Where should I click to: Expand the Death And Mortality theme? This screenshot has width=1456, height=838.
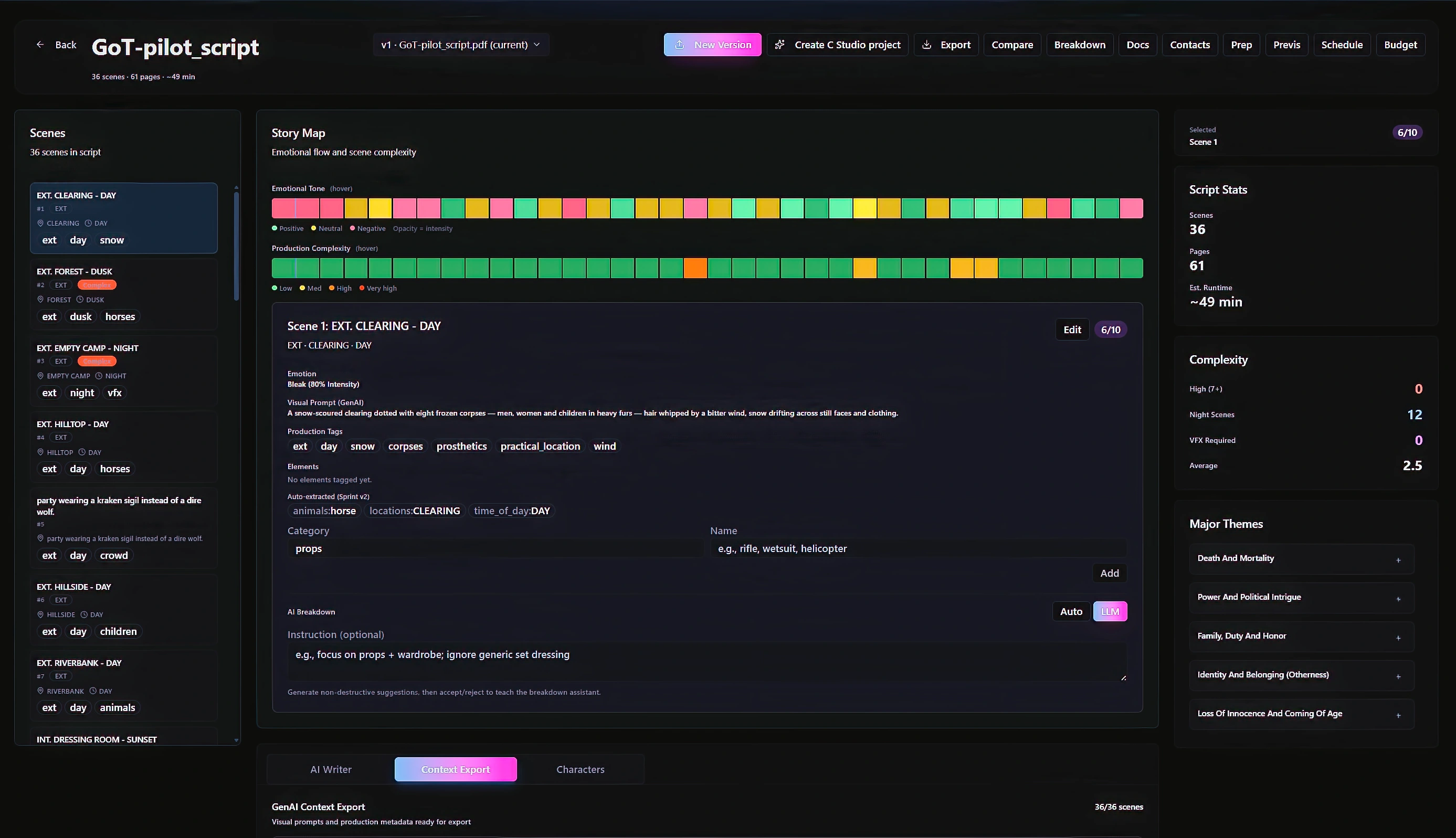pyautogui.click(x=1398, y=560)
